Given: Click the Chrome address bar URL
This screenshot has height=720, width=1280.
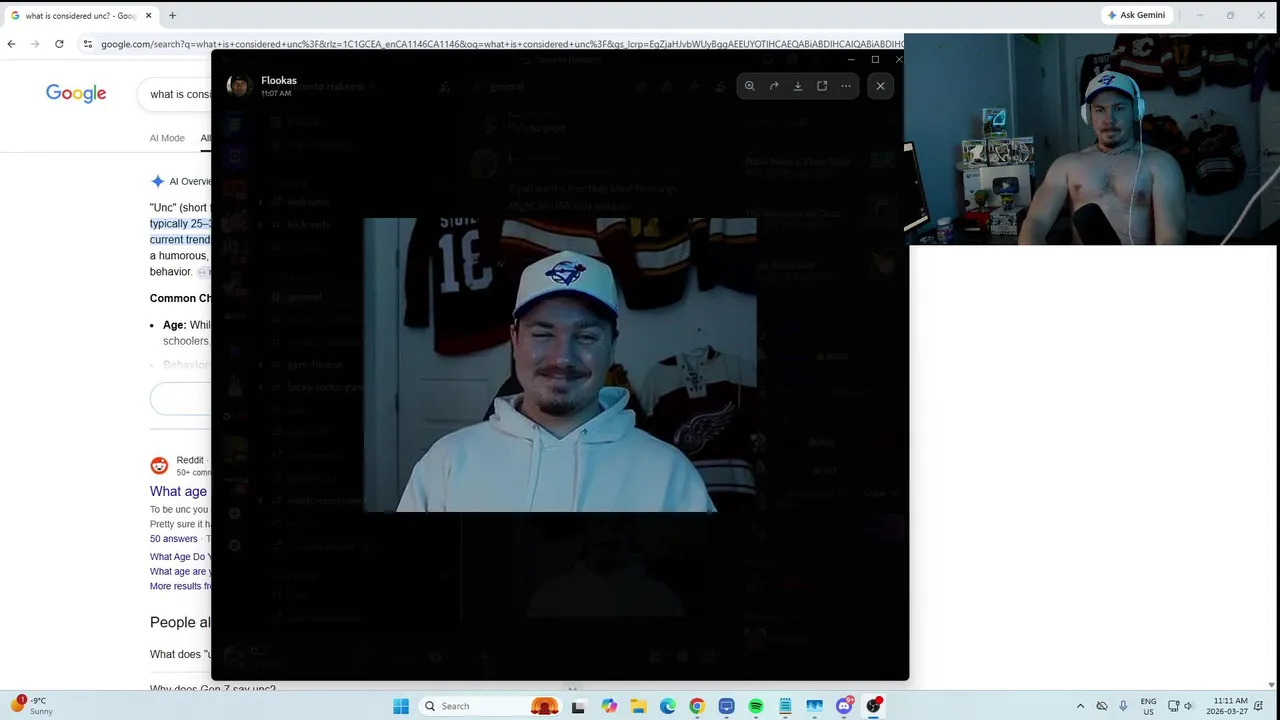Looking at the screenshot, I should 500,44.
